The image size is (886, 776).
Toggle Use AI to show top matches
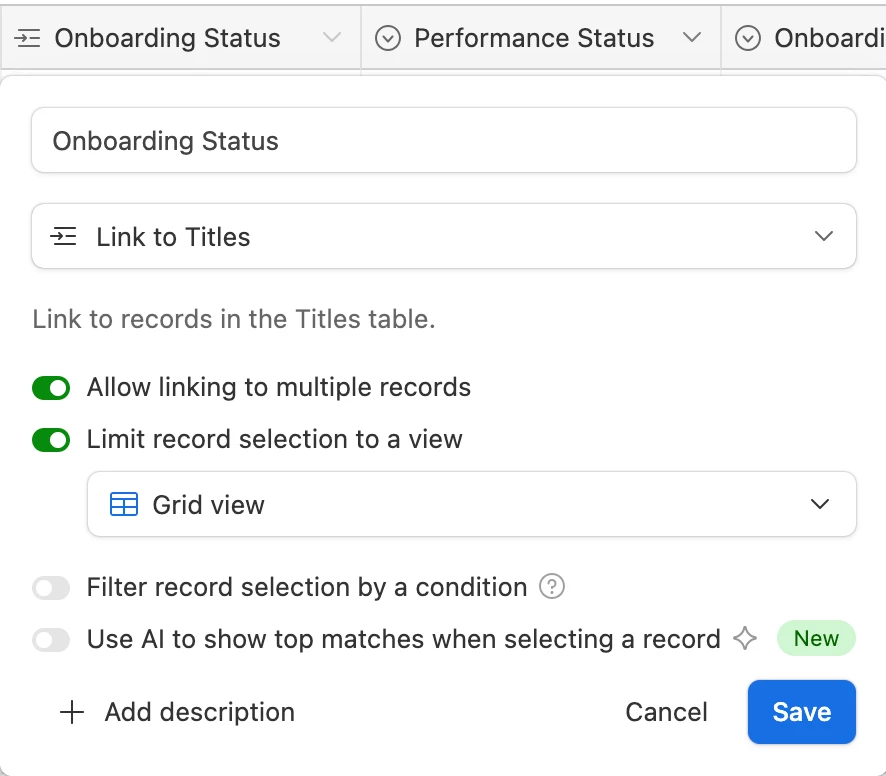tap(51, 639)
